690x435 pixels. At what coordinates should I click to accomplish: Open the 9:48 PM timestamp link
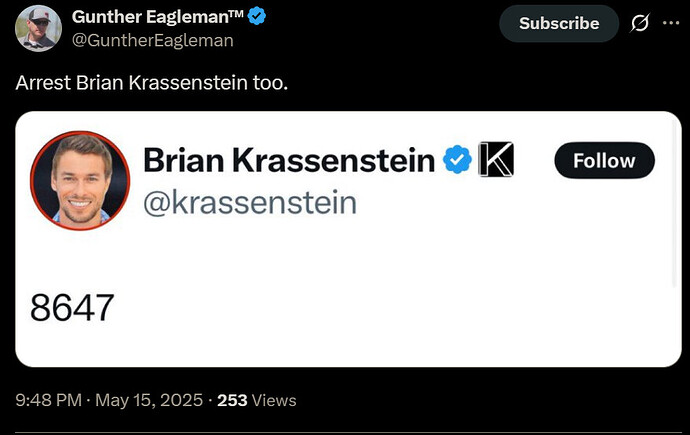coord(48,400)
